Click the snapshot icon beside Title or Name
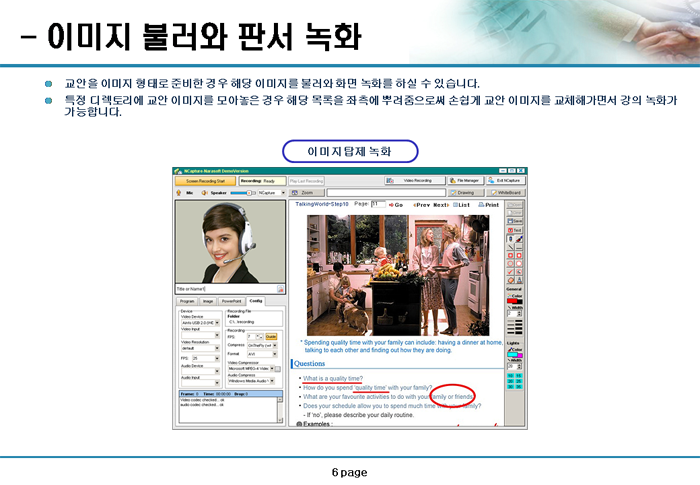Image resolution: width=700 pixels, height=485 pixels. 280,289
